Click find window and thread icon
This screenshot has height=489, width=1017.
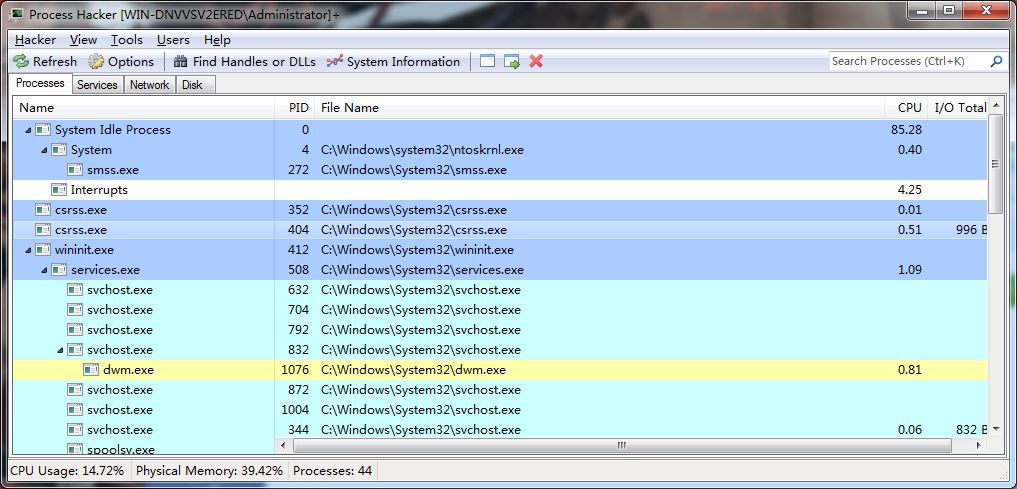coord(512,62)
